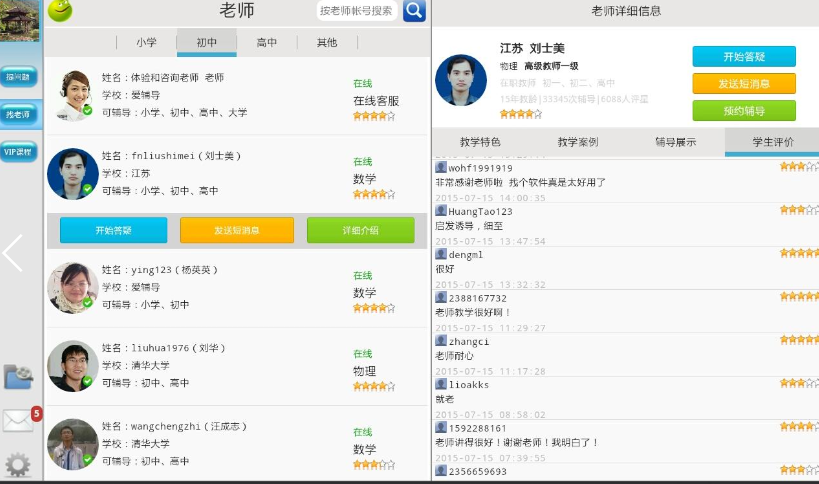The height and width of the screenshot is (484, 819).
Task: Click review text 老师教学很好啊！
Action: (x=473, y=312)
